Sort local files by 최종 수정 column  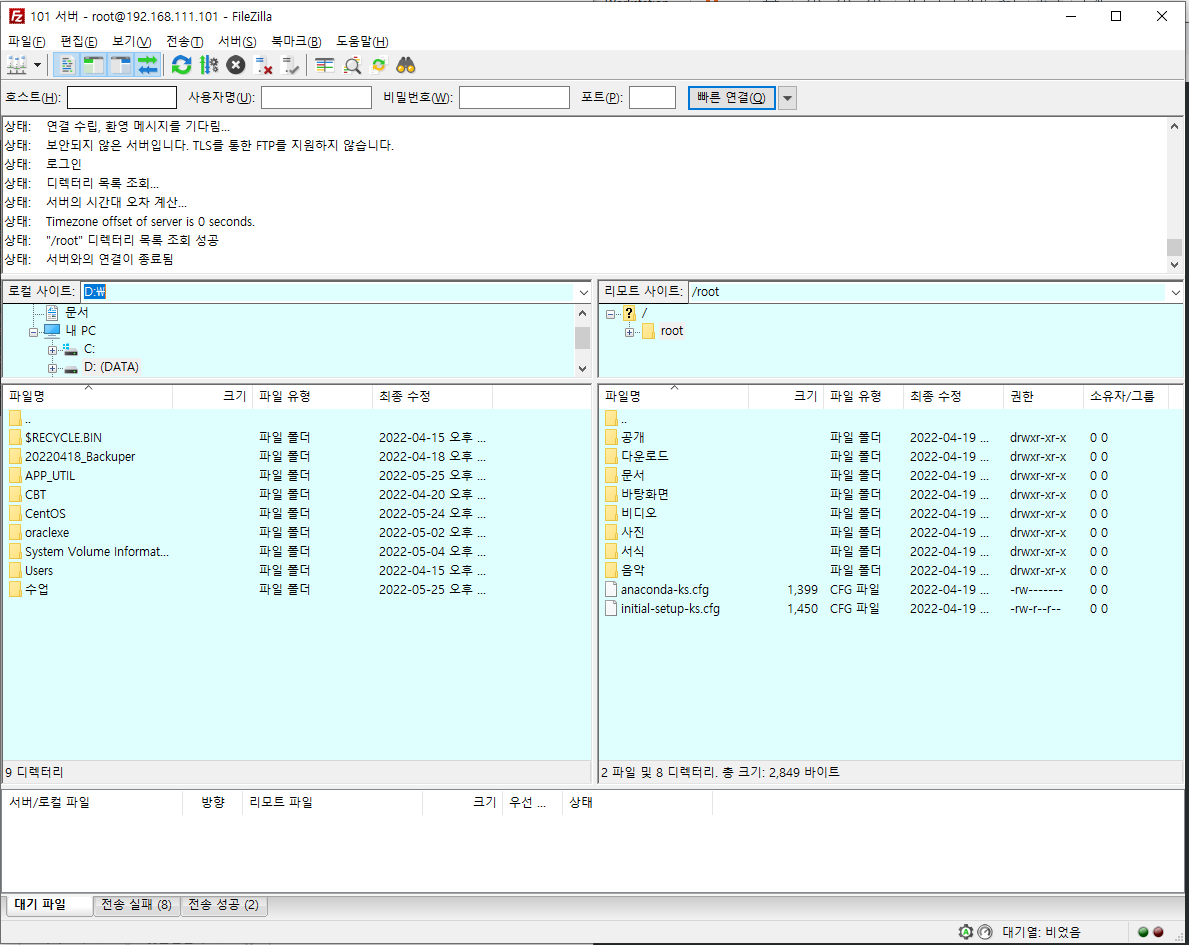coord(432,397)
